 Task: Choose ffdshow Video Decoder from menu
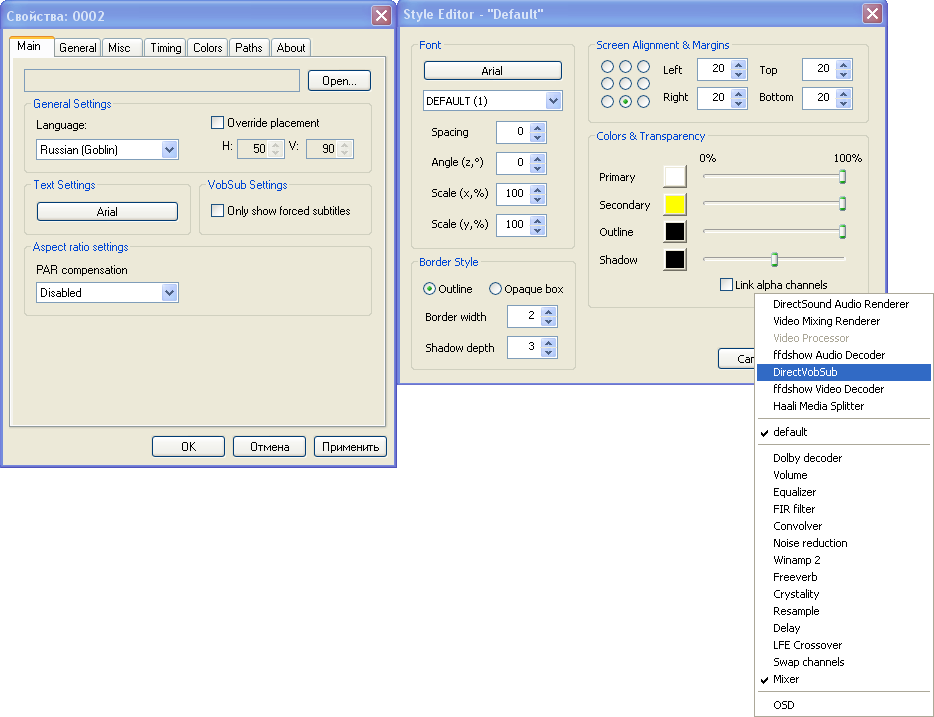(x=828, y=389)
